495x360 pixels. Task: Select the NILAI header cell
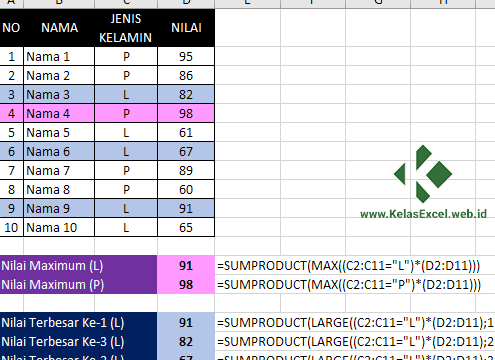[186, 28]
